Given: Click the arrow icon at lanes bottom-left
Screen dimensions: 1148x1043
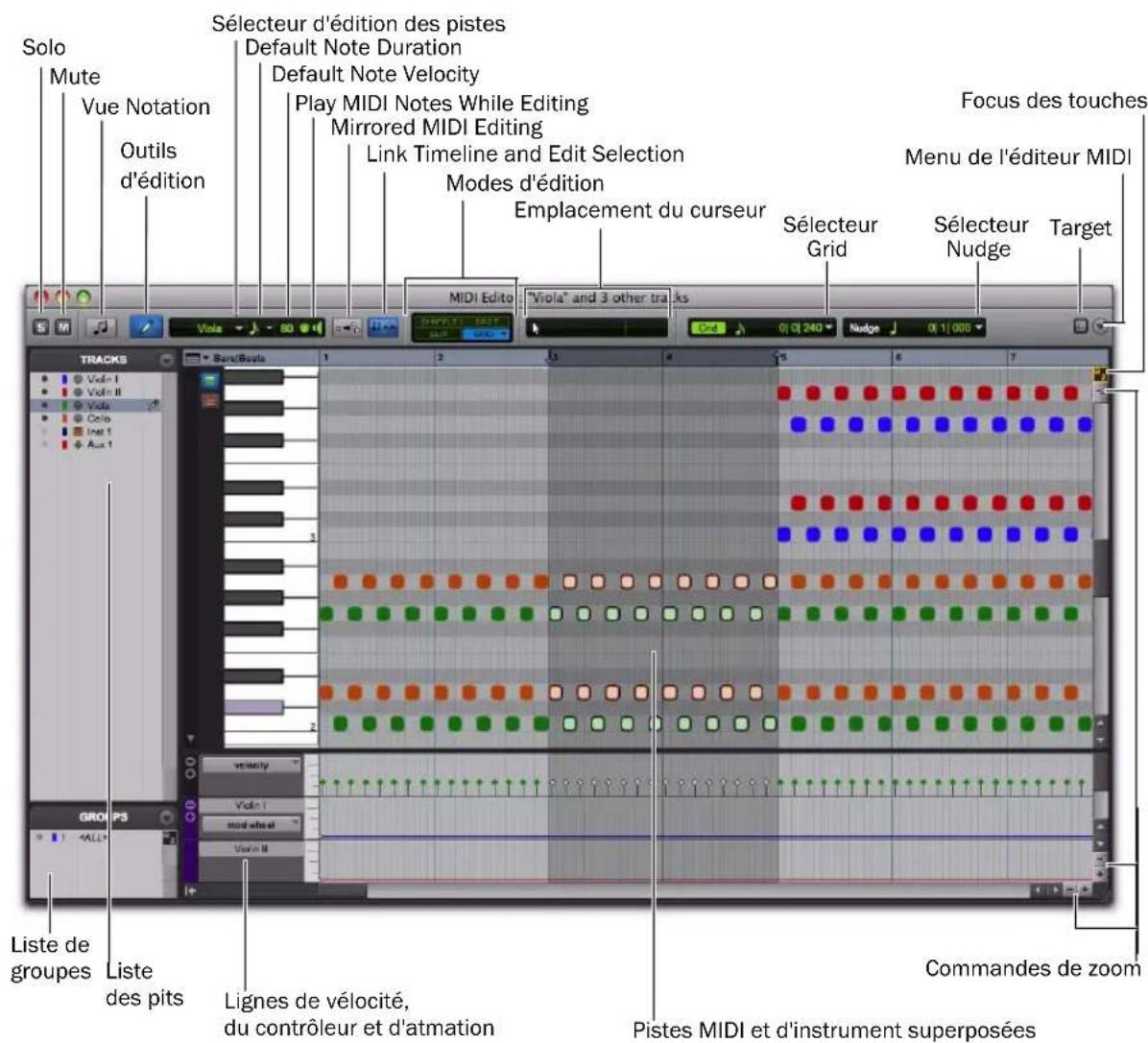Looking at the screenshot, I should coord(191,890).
